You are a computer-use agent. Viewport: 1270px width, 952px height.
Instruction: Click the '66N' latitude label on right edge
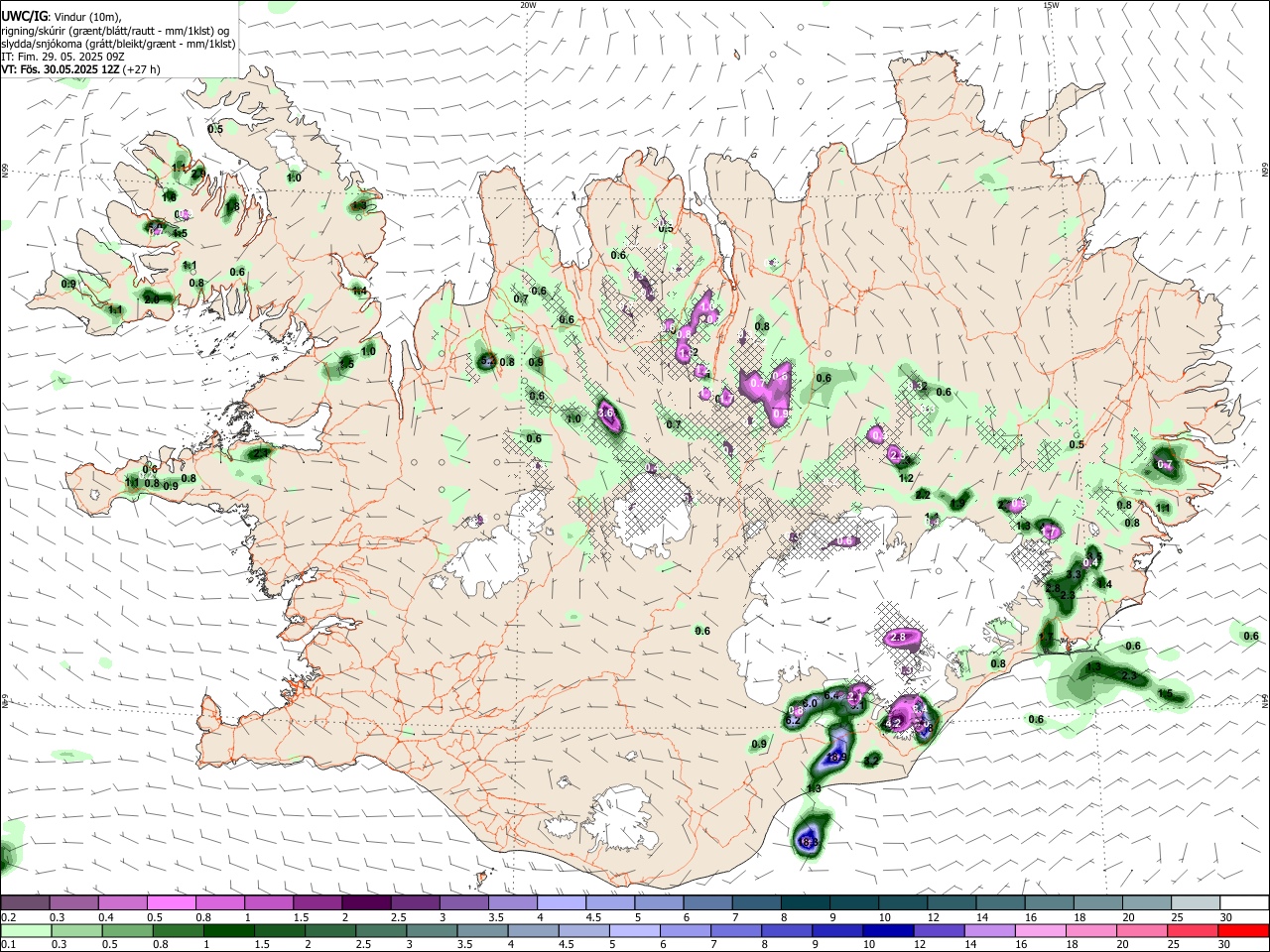point(1265,171)
